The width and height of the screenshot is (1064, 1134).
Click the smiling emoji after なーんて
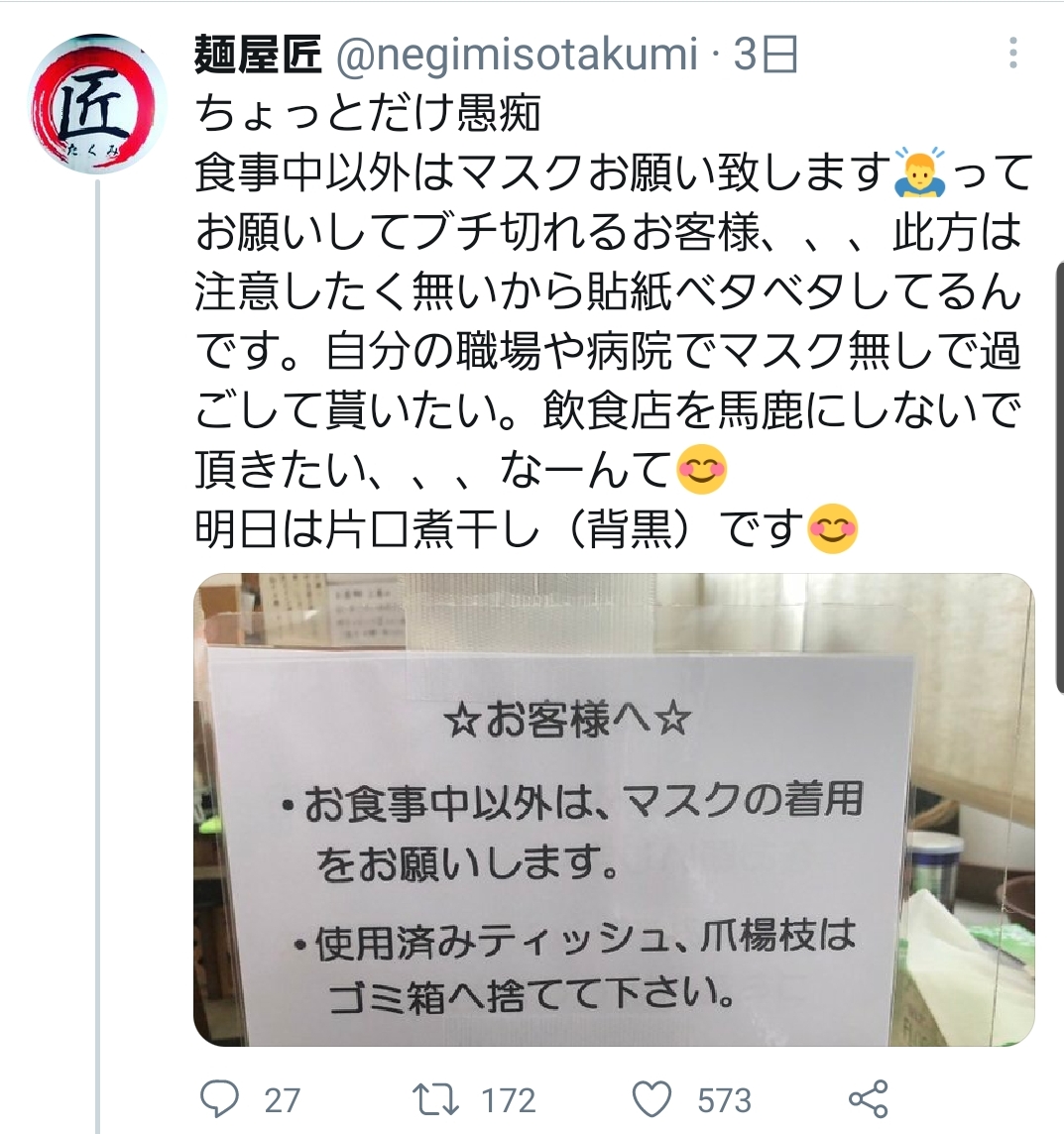(701, 469)
